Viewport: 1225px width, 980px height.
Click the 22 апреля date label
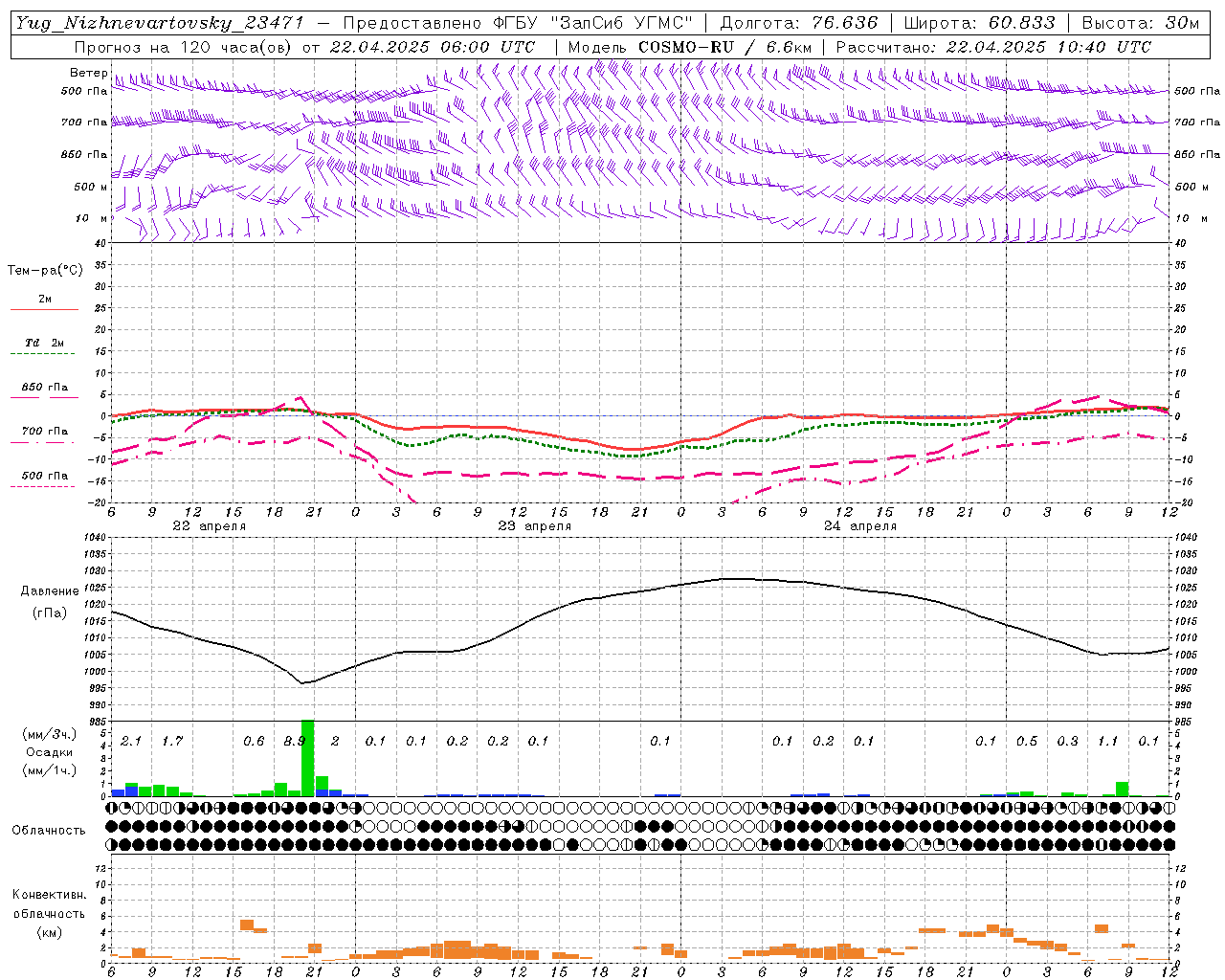click(209, 526)
